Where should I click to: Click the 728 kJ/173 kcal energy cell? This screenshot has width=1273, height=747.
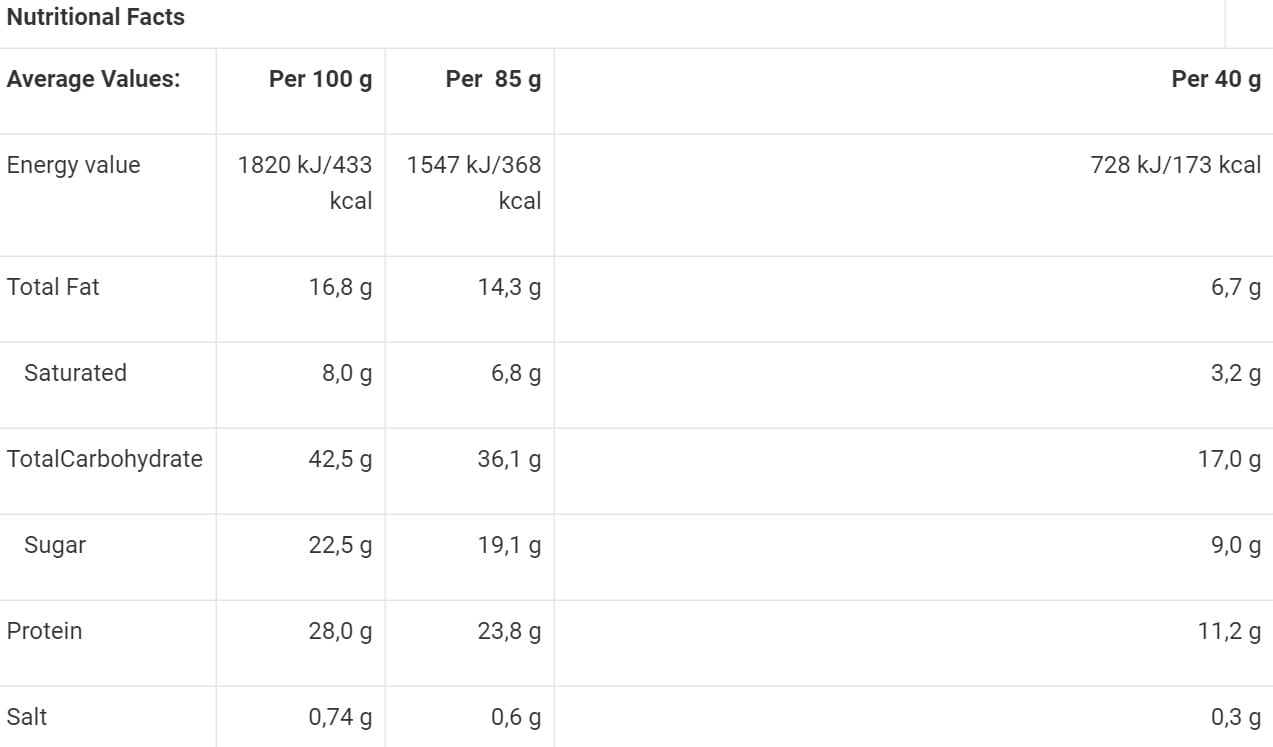point(1175,165)
